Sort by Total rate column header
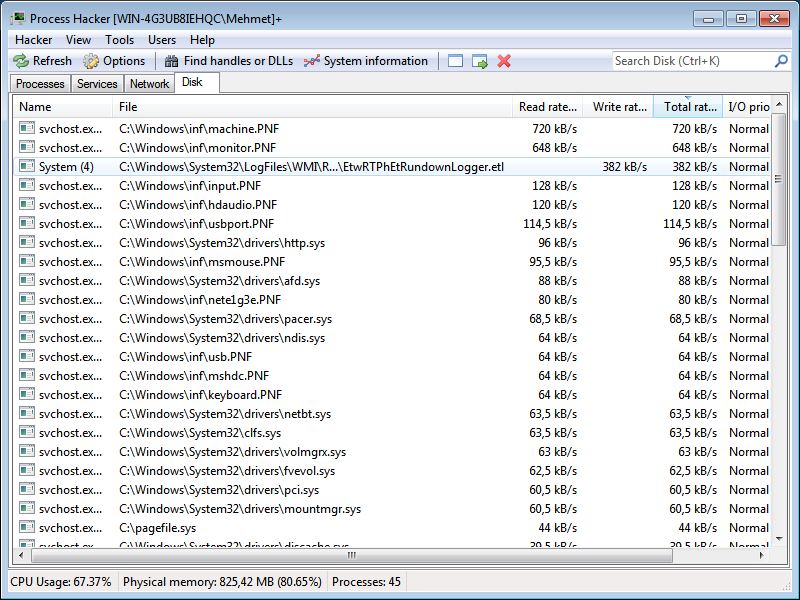This screenshot has width=800, height=600. [688, 107]
